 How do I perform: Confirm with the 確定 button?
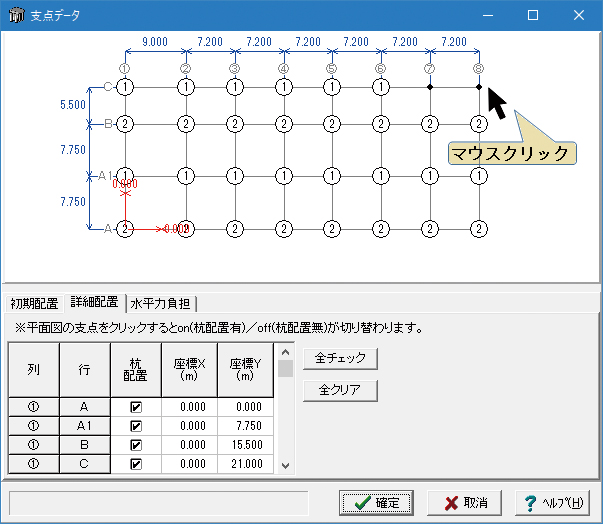click(x=376, y=502)
